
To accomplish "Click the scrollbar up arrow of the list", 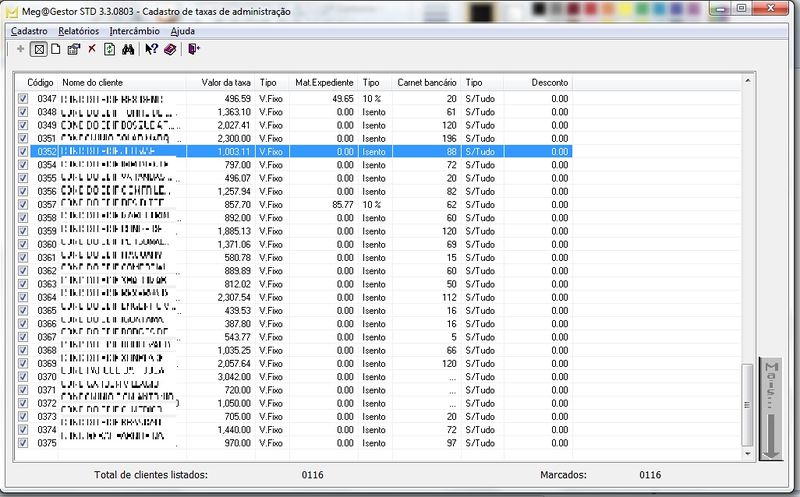I will (x=747, y=82).
